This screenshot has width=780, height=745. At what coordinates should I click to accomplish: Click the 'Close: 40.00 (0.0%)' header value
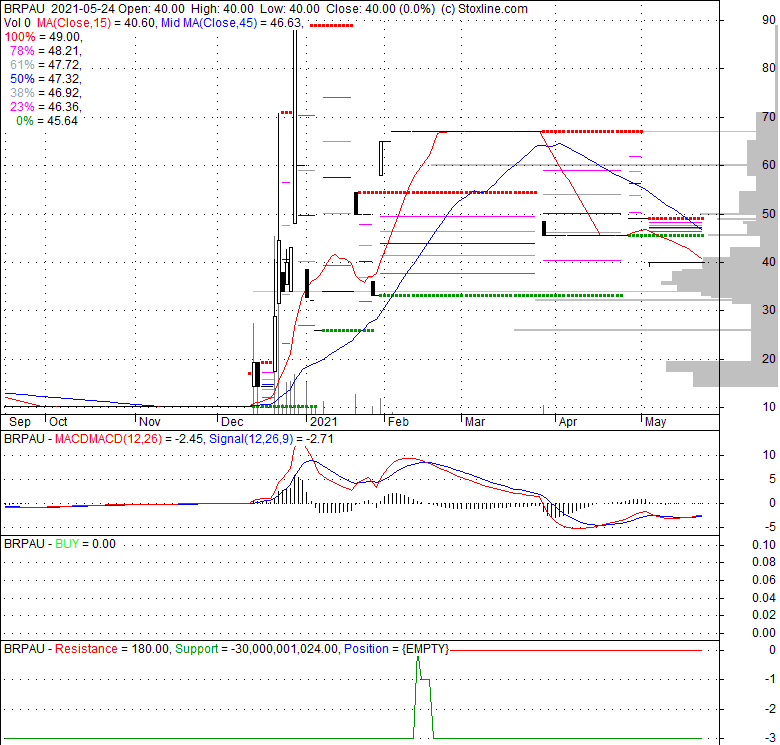coord(380,9)
